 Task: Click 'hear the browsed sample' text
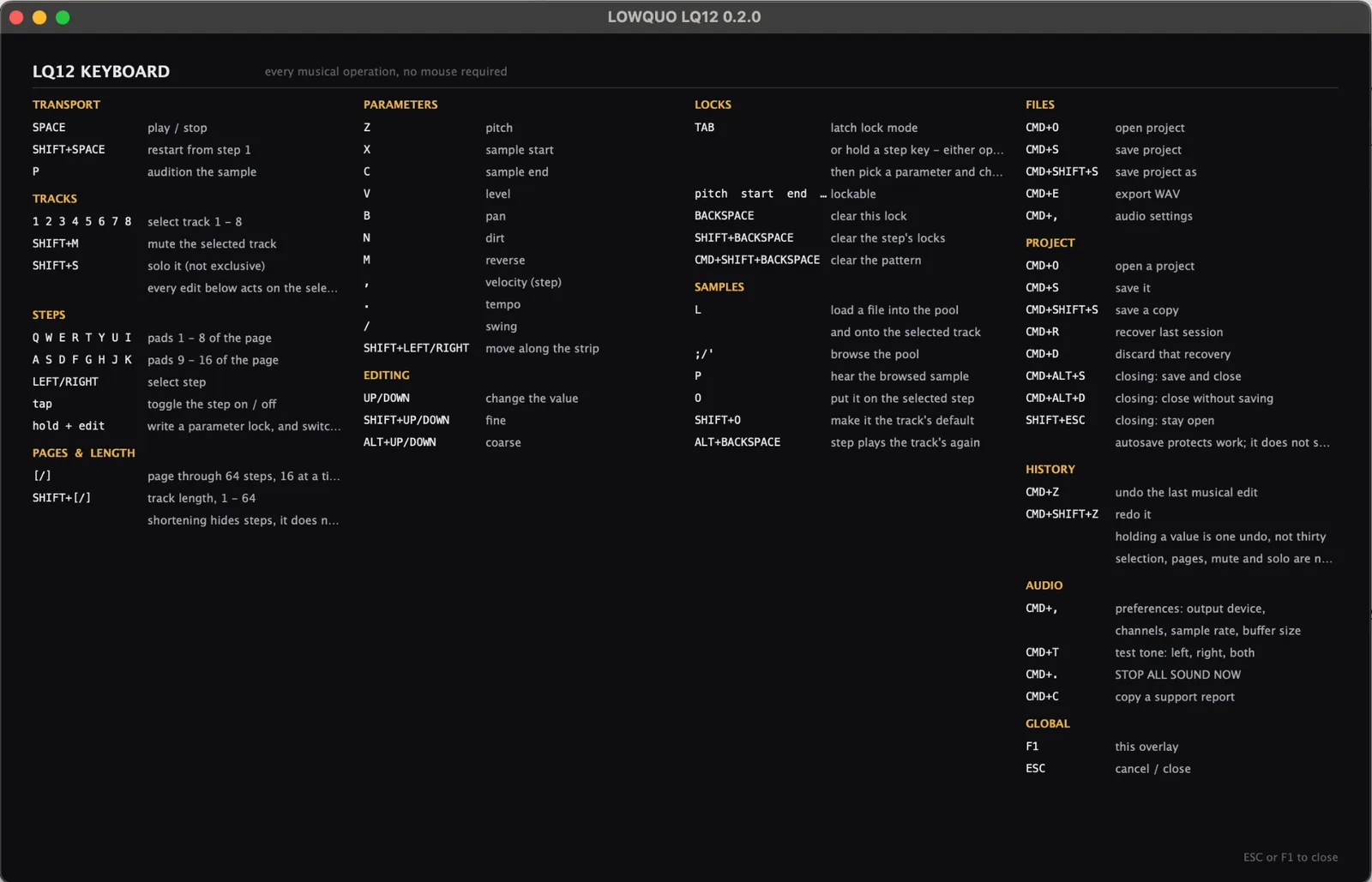(x=900, y=376)
